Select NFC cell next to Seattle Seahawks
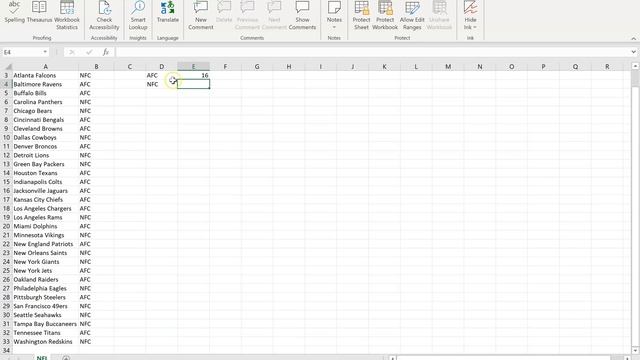This screenshot has width=640, height=360. 96,315
